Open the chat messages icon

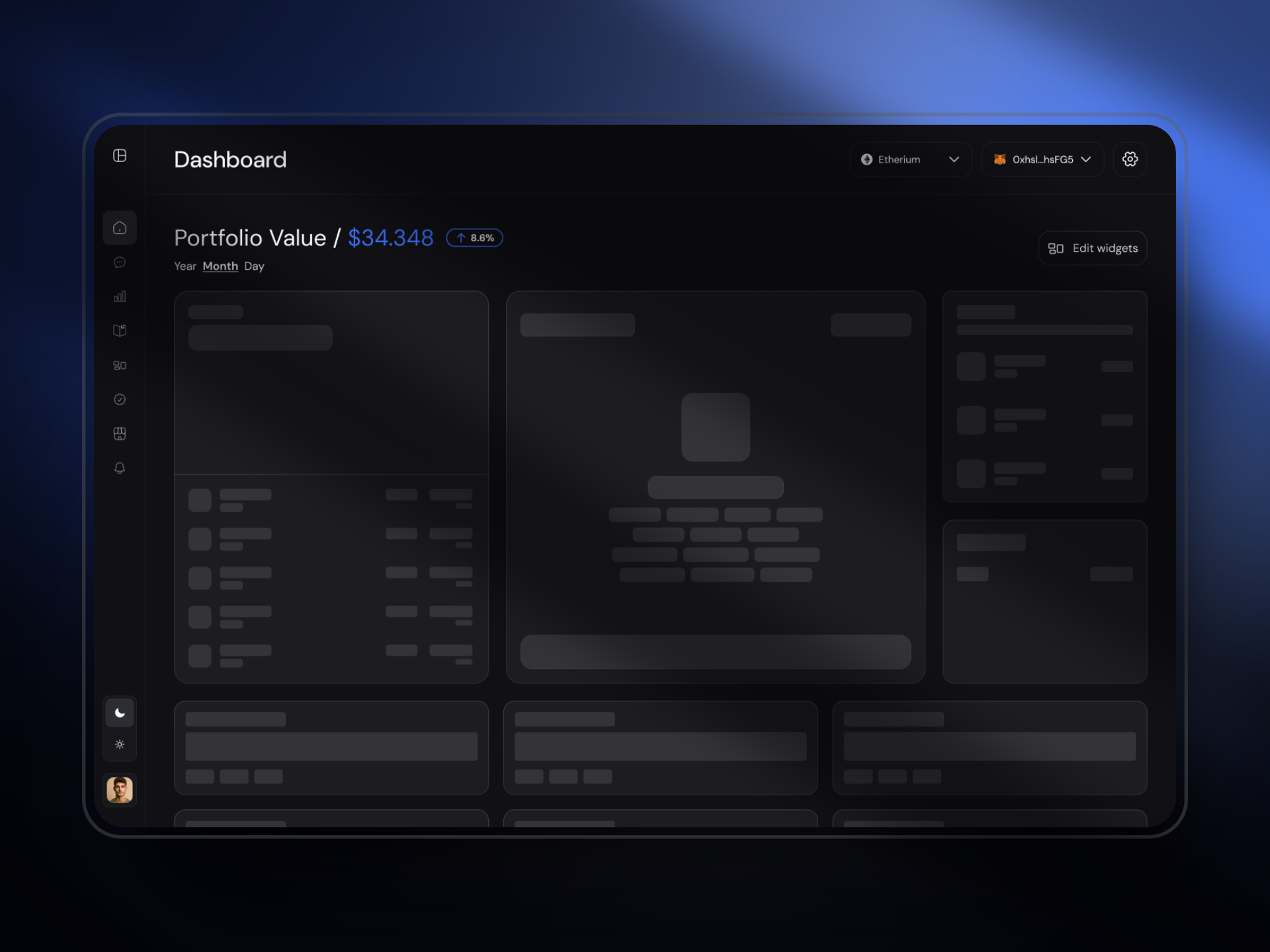(120, 262)
